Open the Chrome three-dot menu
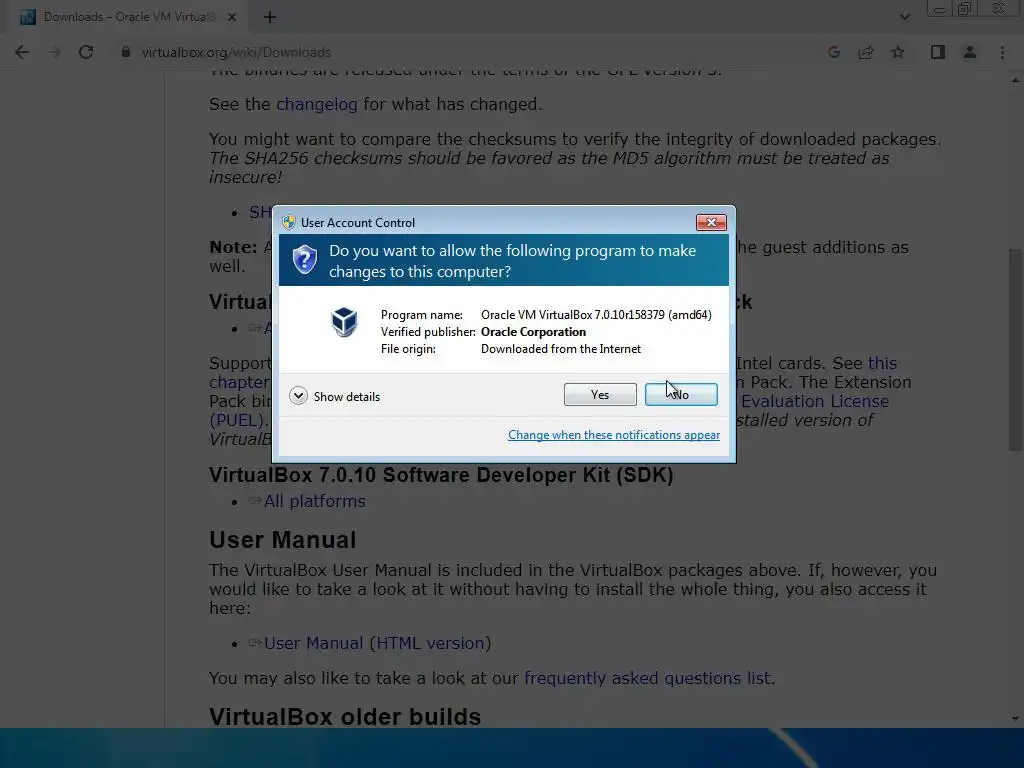The height and width of the screenshot is (768, 1024). tap(1002, 52)
